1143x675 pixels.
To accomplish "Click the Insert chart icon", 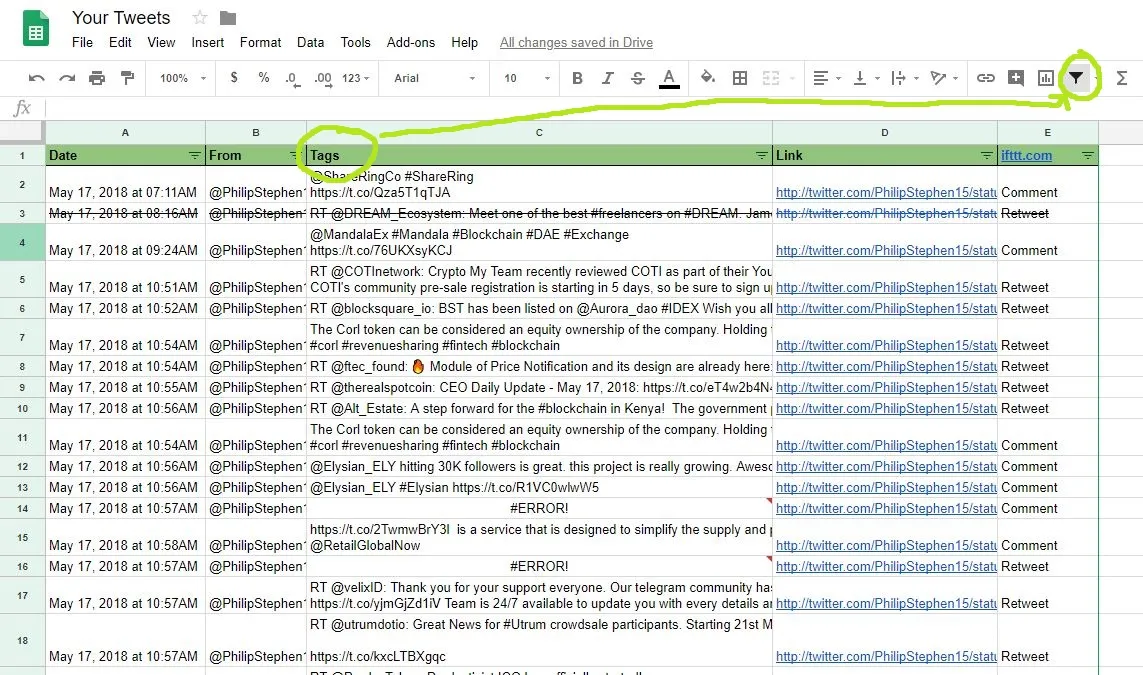I will tap(1045, 78).
